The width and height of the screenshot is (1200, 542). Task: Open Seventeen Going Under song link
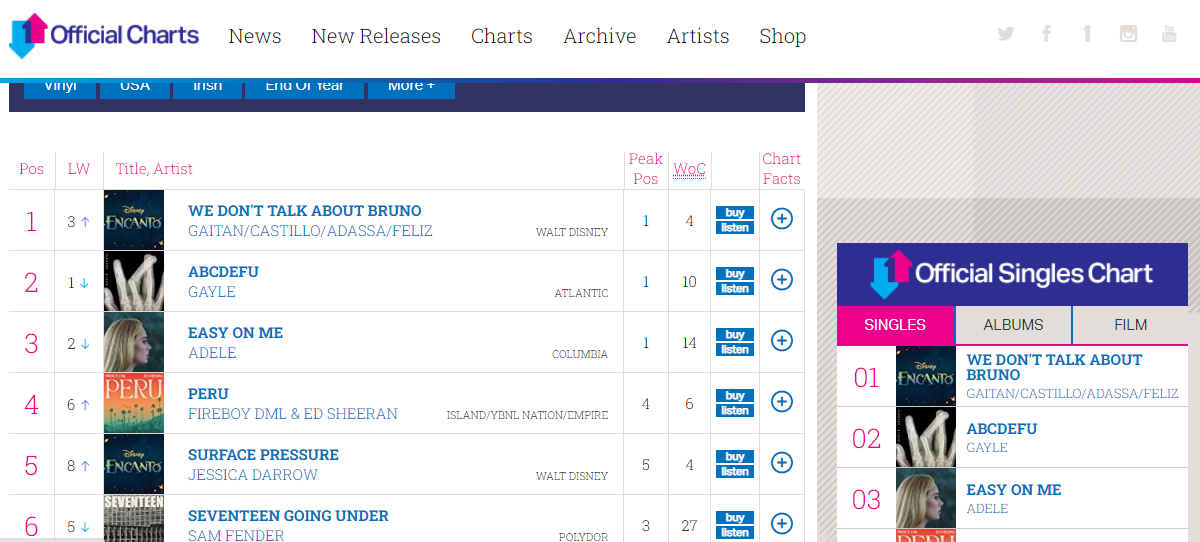click(288, 516)
